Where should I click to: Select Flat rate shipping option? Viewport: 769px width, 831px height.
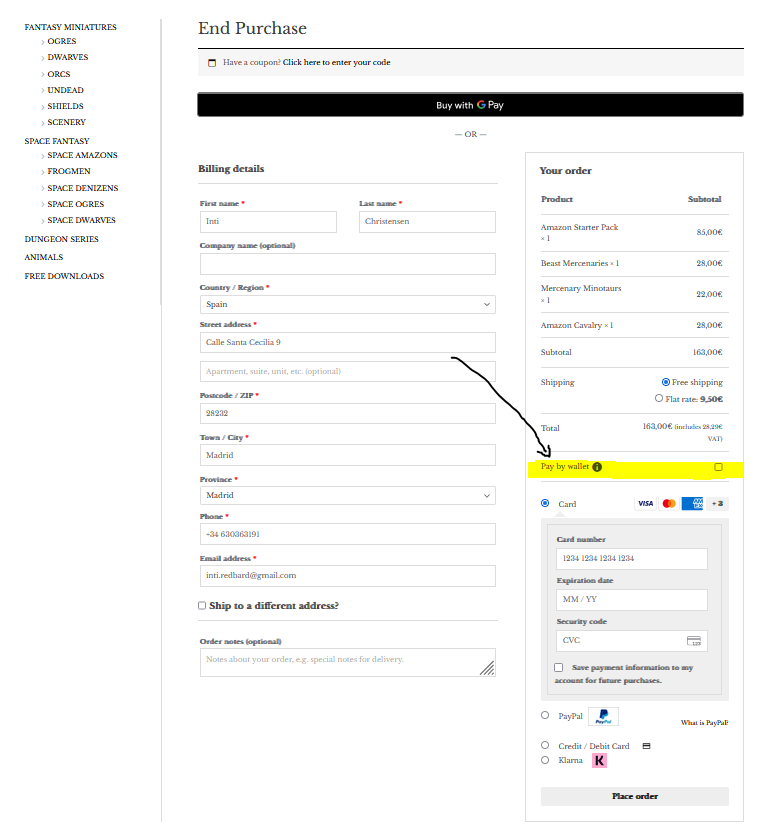[x=658, y=398]
